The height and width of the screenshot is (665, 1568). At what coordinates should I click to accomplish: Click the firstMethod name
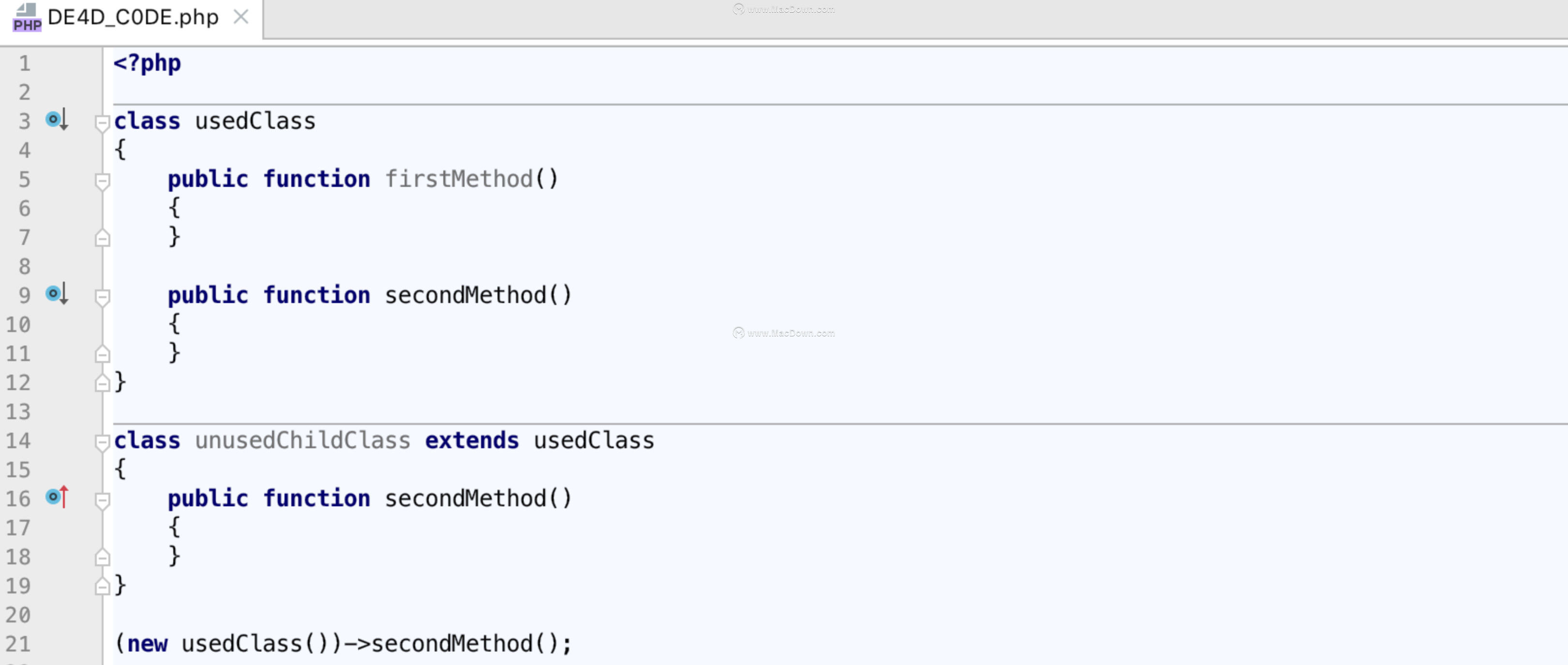[459, 179]
